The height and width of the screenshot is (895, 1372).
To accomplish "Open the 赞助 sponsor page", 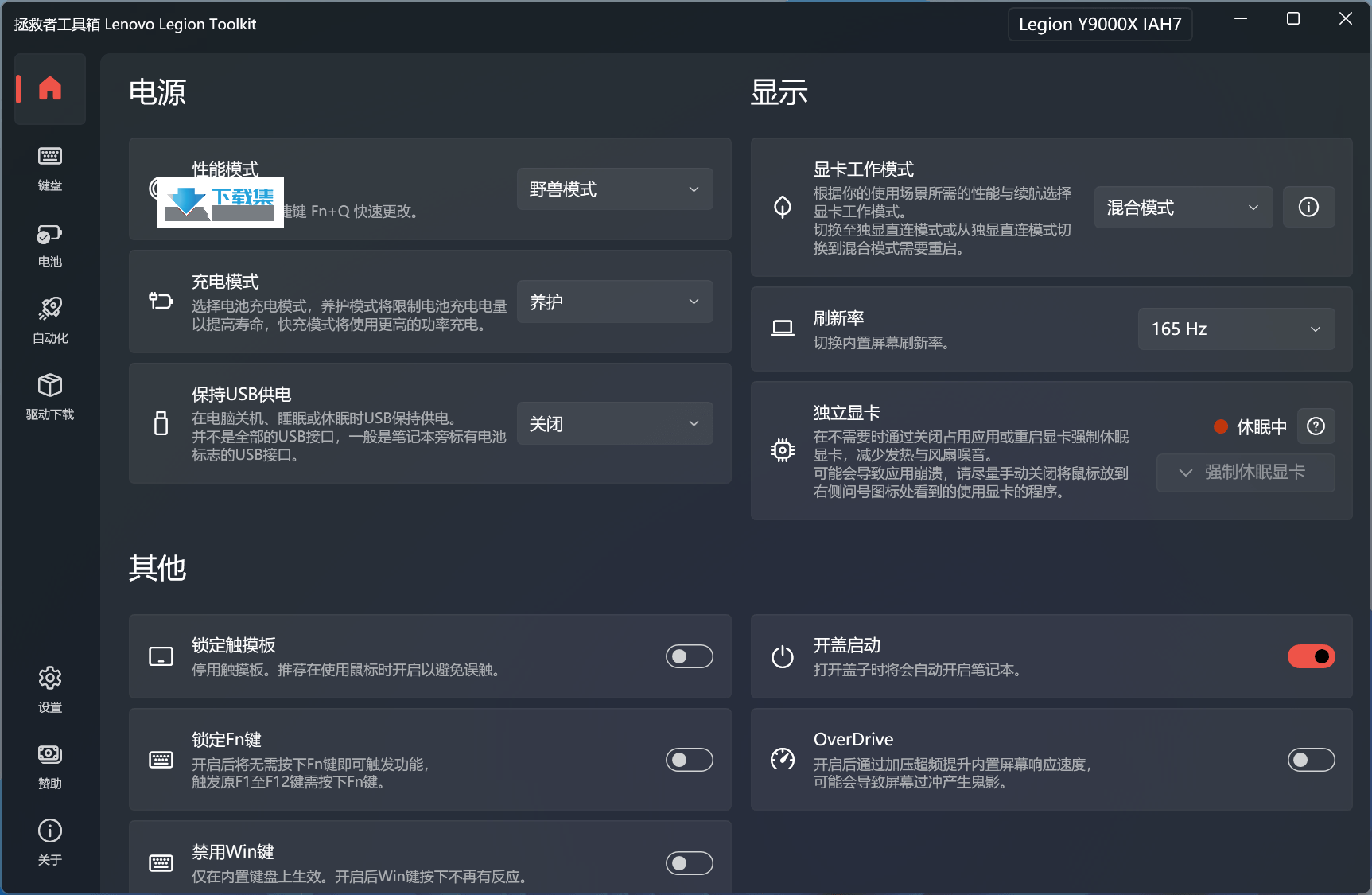I will [x=49, y=767].
